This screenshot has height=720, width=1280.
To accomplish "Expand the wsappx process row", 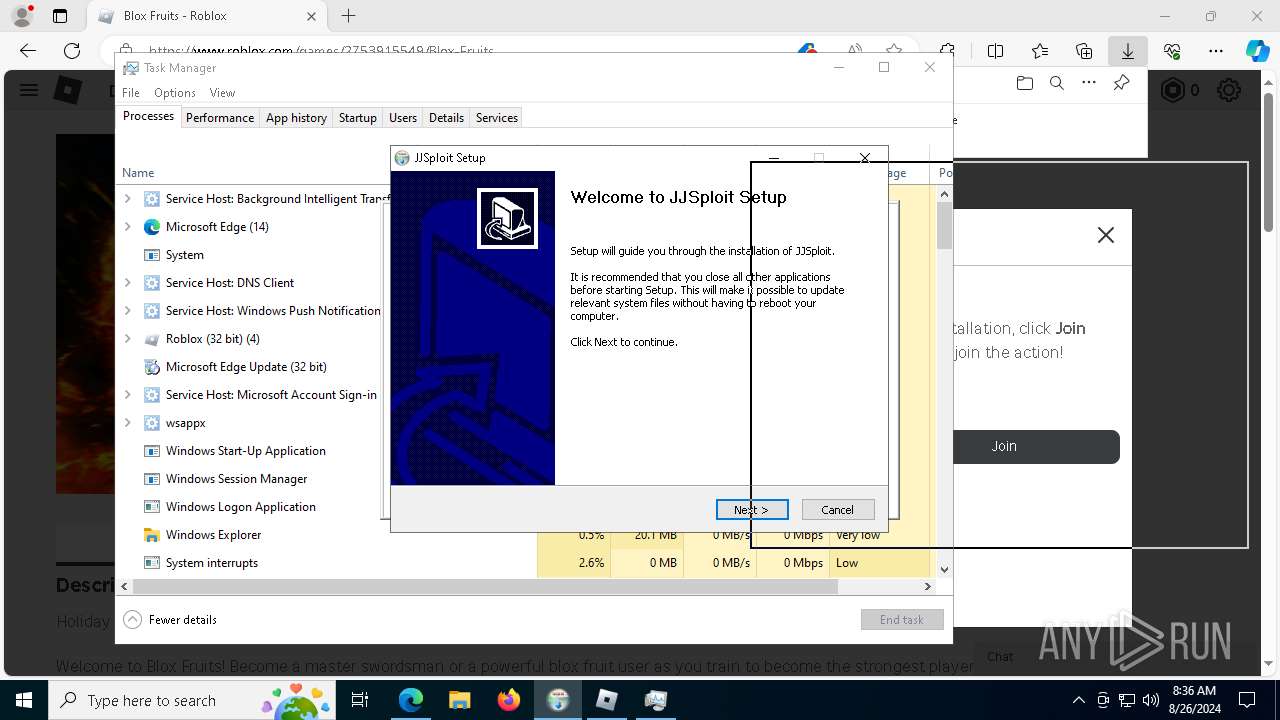I will pos(127,423).
